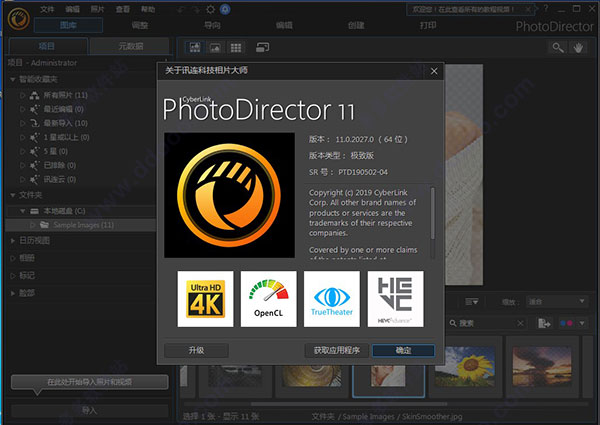Switch to the 打印 module tab

point(428,25)
